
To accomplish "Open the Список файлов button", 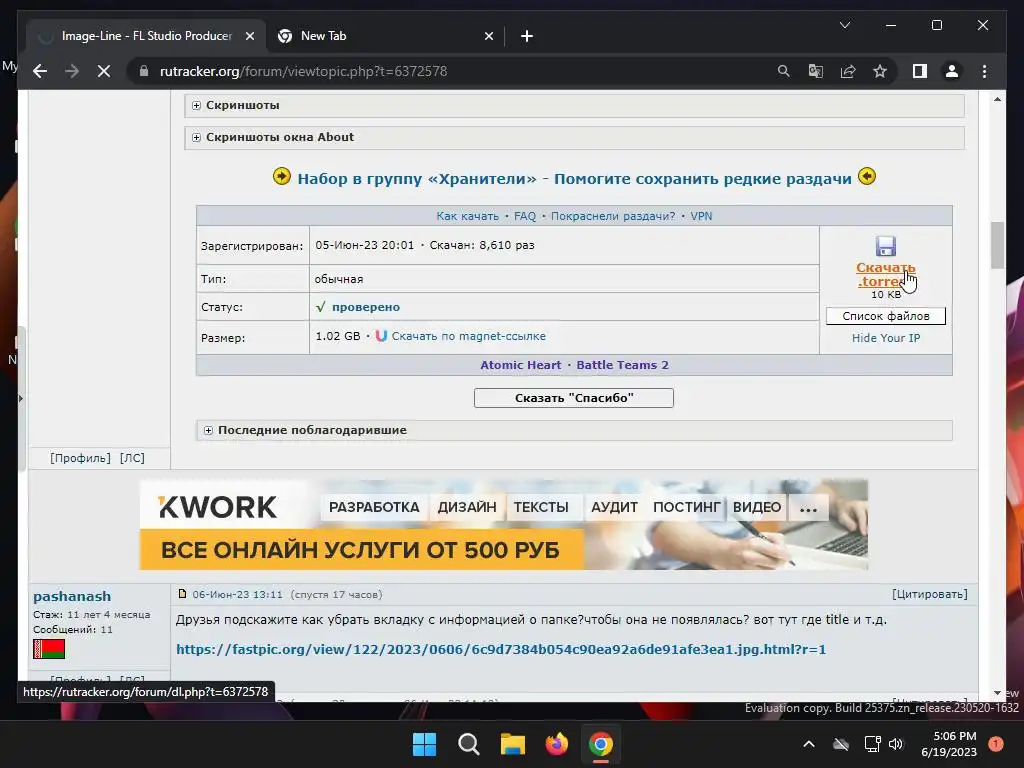I will (886, 316).
